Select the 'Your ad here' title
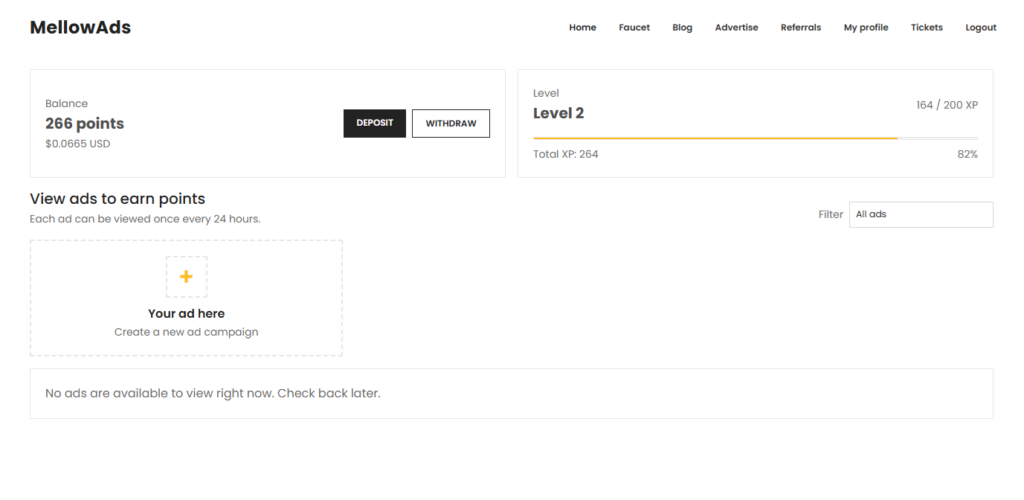Viewport: 1024px width, 500px height. point(186,313)
